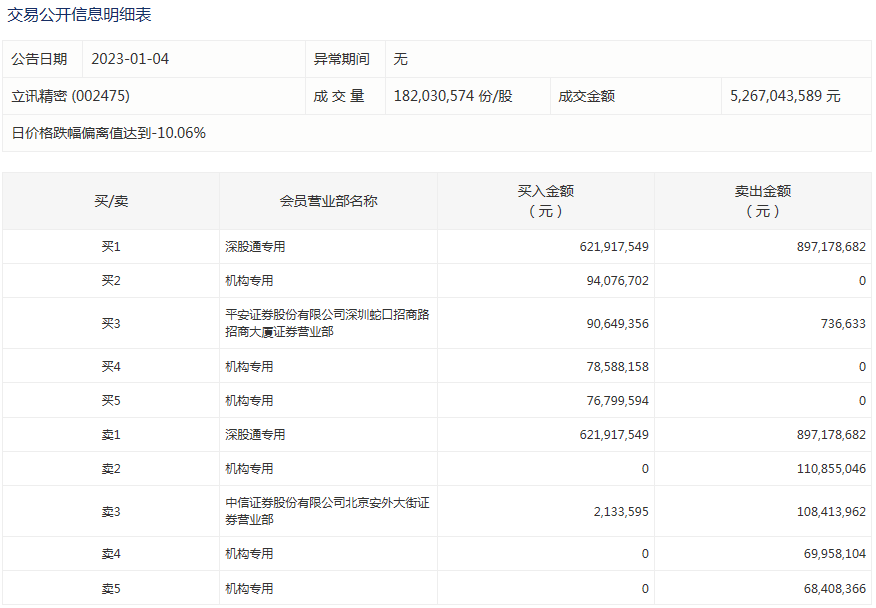This screenshot has width=876, height=608.
Task: Select buy amount 90,649,356
Action: tap(617, 324)
